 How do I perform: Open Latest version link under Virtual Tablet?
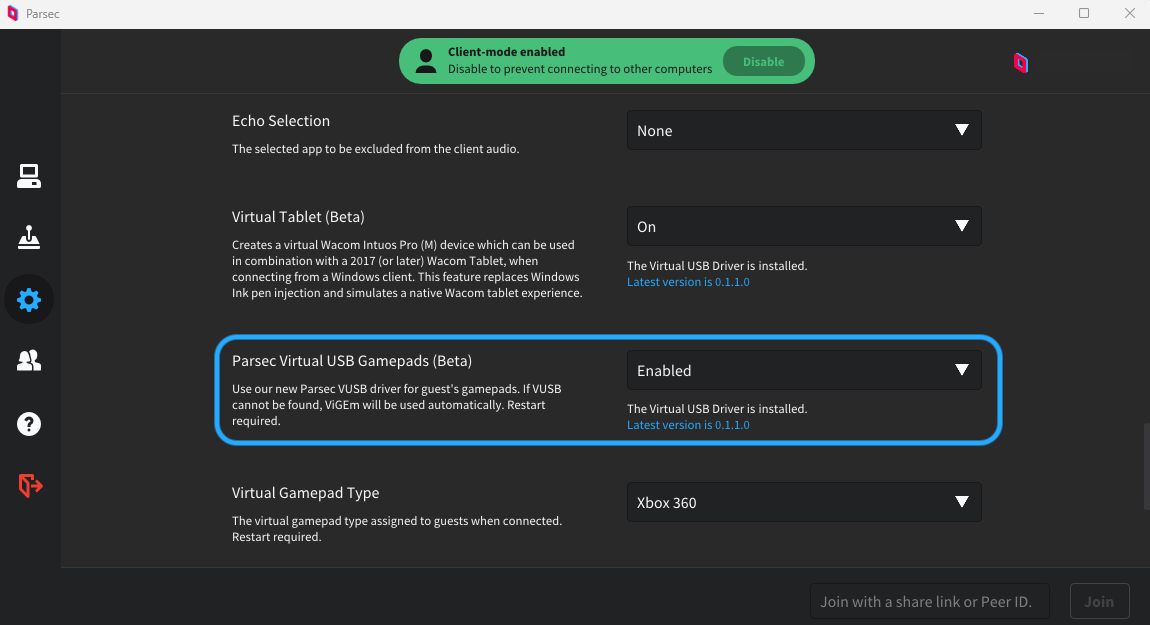pos(688,282)
